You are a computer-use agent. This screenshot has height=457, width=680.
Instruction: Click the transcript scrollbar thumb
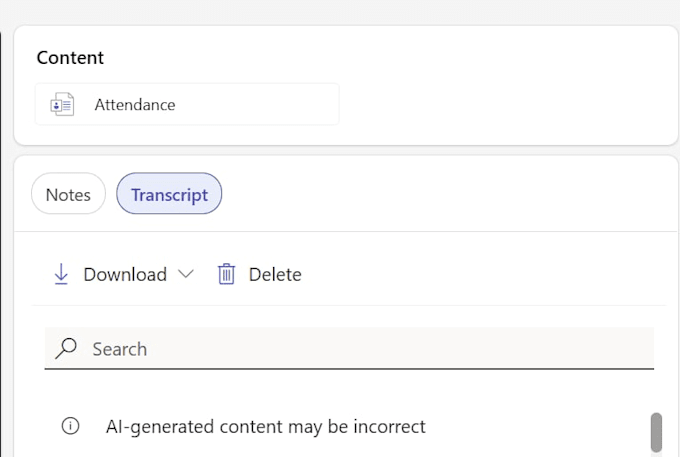point(656,432)
